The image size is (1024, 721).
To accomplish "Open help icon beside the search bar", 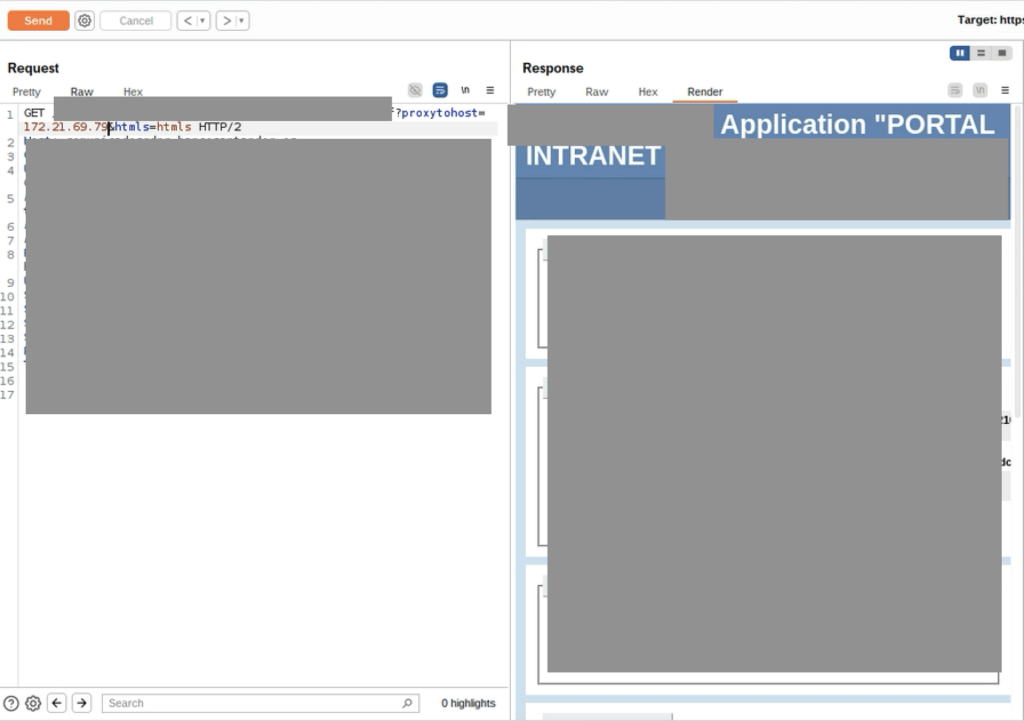I will tap(11, 703).
